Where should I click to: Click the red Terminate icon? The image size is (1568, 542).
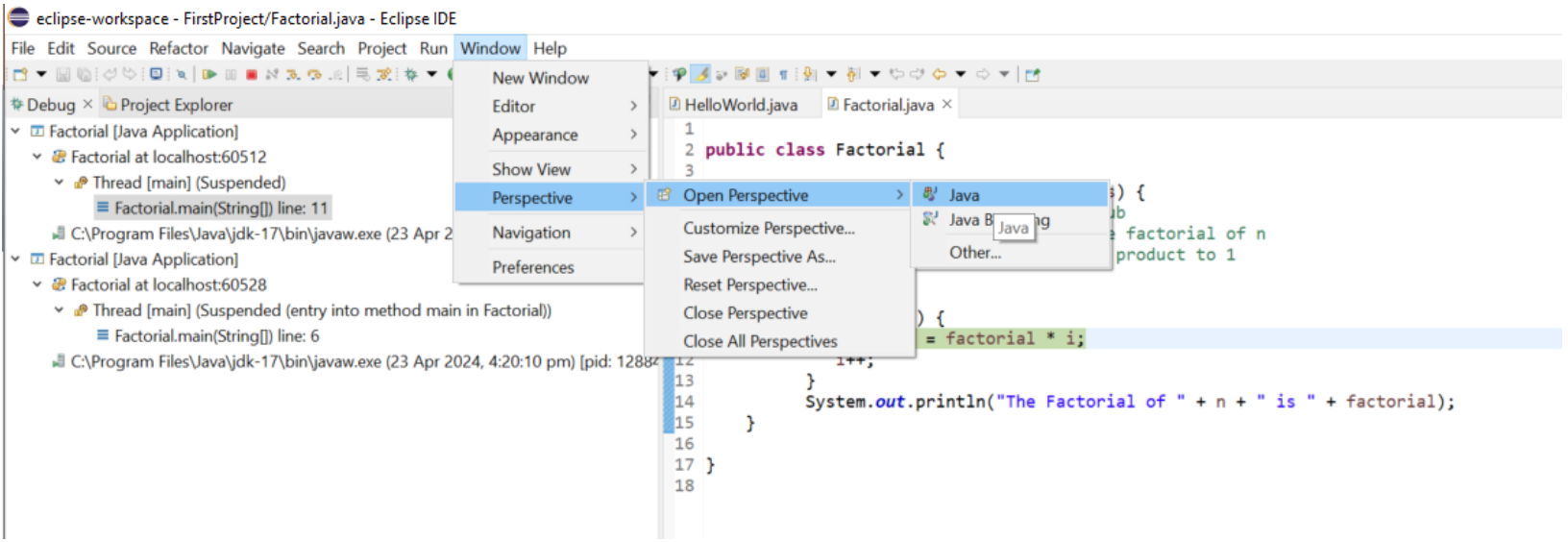point(252,74)
